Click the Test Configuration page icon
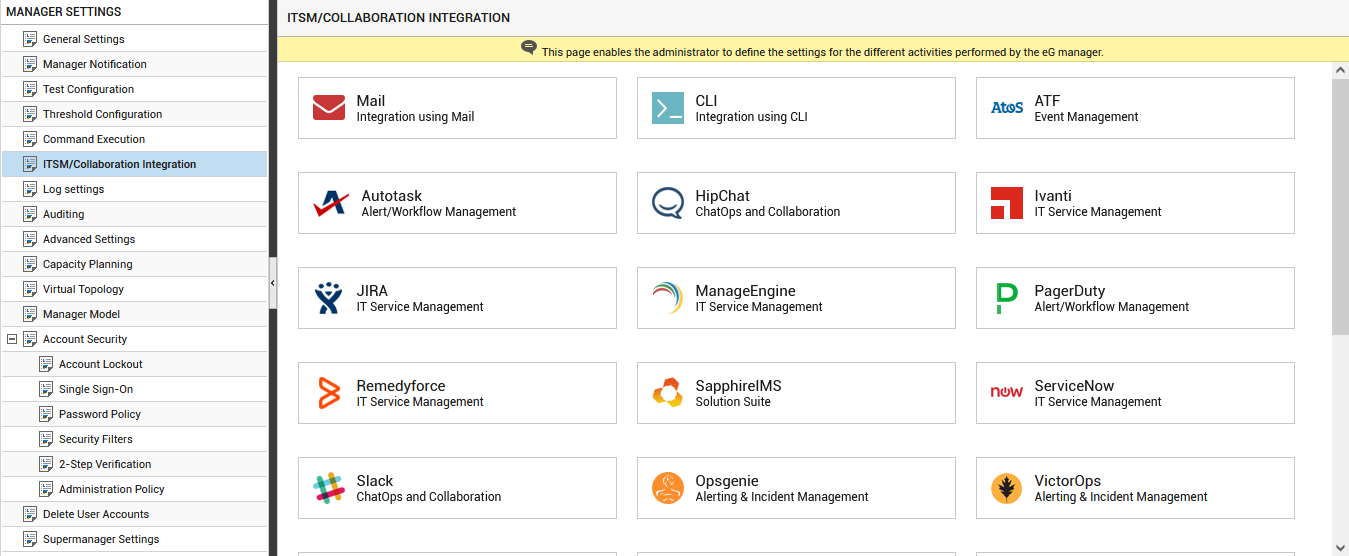Screen dimensions: 1349x556 tap(30, 89)
